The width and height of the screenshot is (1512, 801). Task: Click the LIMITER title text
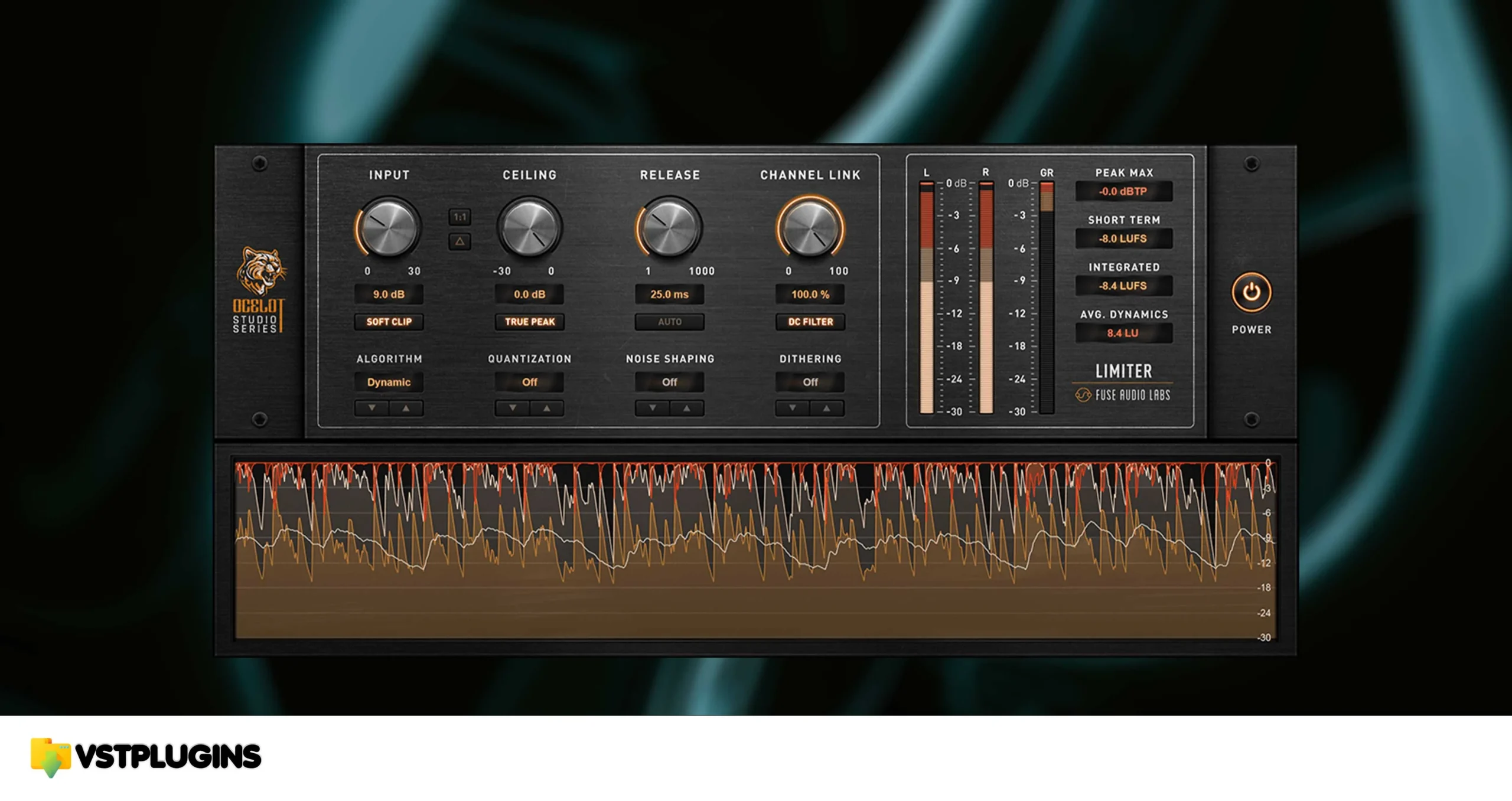(x=1123, y=371)
